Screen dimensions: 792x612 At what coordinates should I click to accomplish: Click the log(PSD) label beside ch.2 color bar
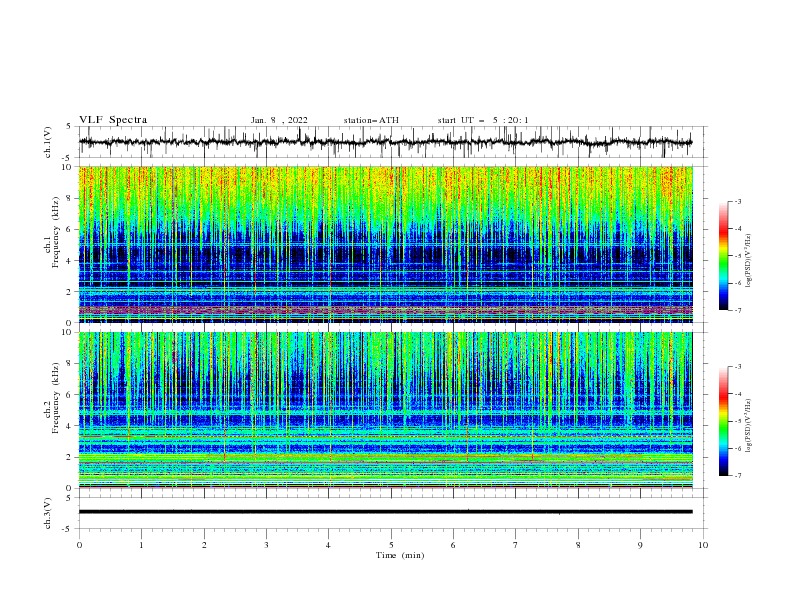pyautogui.click(x=748, y=426)
